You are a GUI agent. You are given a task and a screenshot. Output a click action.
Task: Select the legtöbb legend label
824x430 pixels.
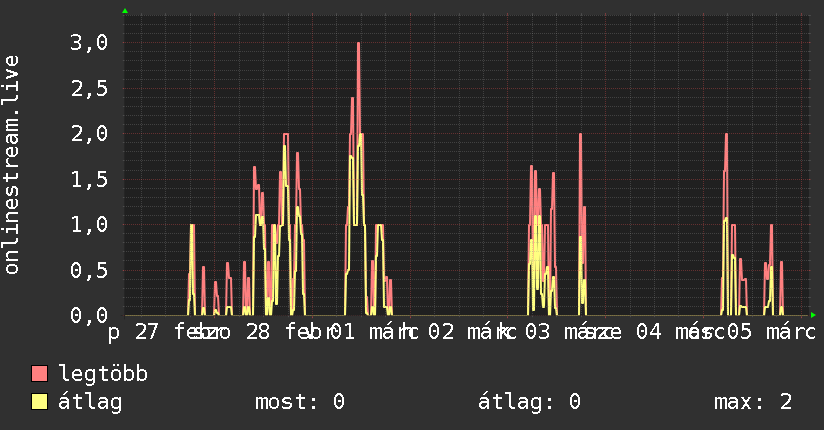click(x=103, y=374)
